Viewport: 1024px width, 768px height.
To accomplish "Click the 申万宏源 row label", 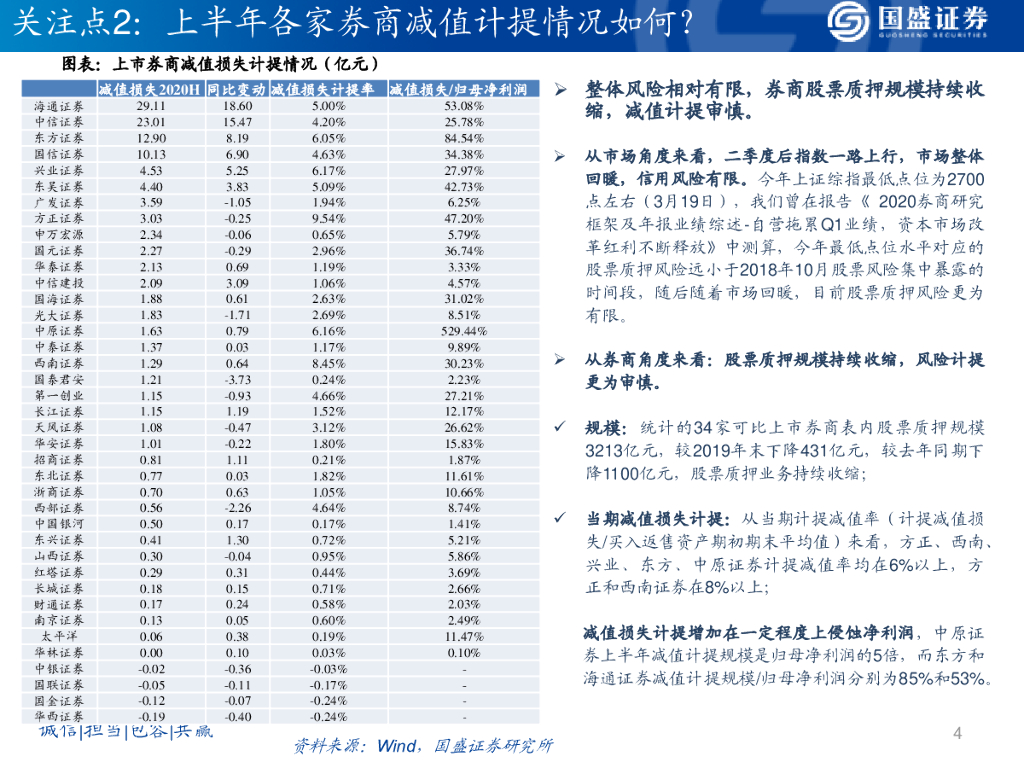I will point(59,234).
